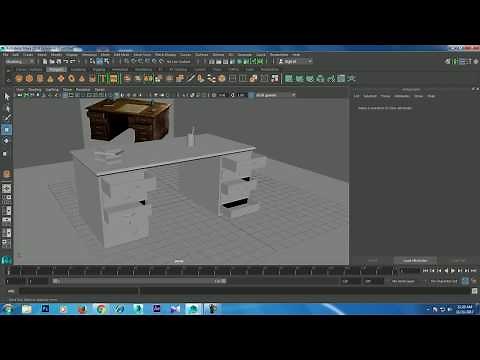This screenshot has width=480, height=360.
Task: Click the Select button in Attribute Editor
Action: (x=373, y=260)
